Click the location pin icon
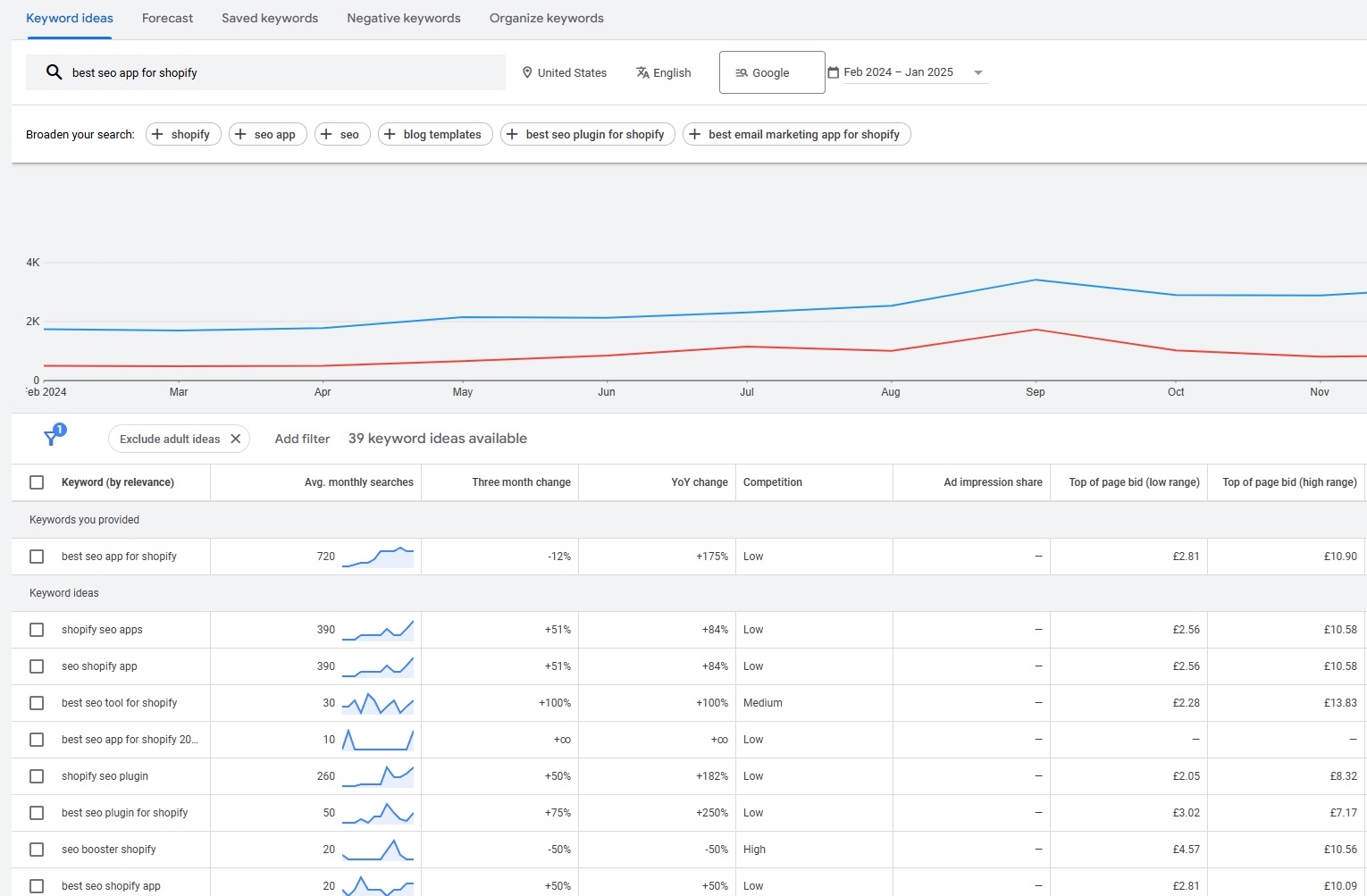 pos(527,72)
